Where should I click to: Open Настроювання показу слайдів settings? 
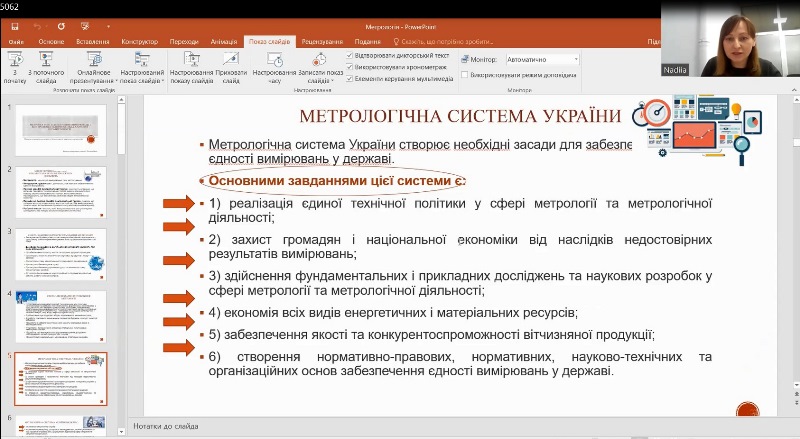point(191,67)
